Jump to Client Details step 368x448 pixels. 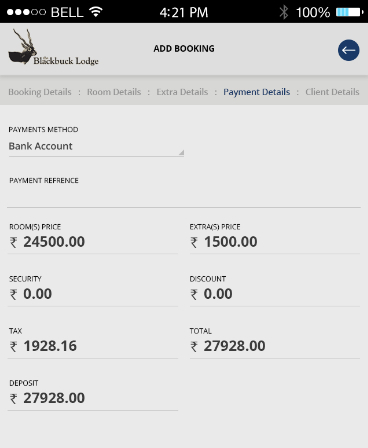point(332,92)
